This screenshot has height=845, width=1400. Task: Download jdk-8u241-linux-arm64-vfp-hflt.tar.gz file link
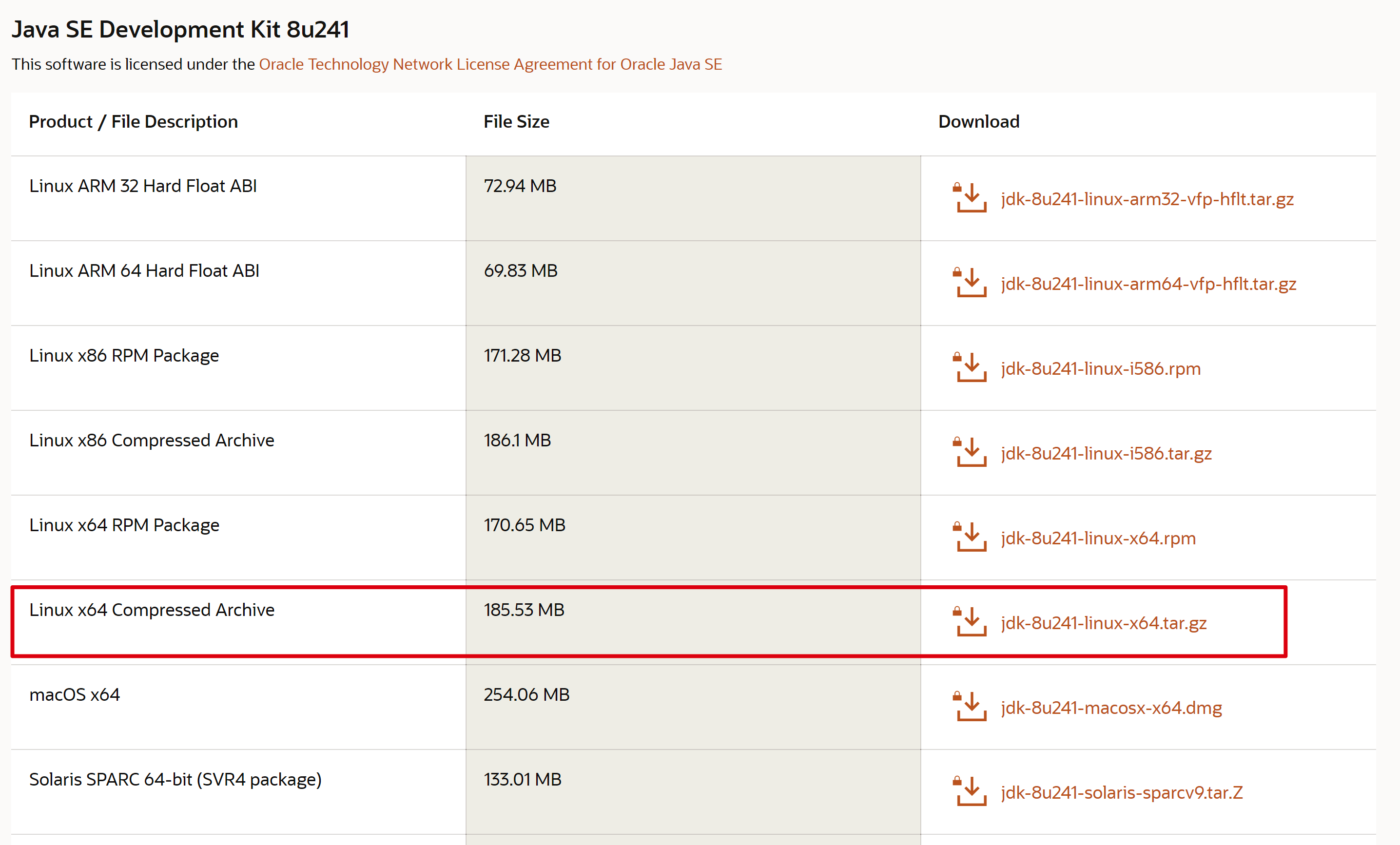click(x=1147, y=284)
